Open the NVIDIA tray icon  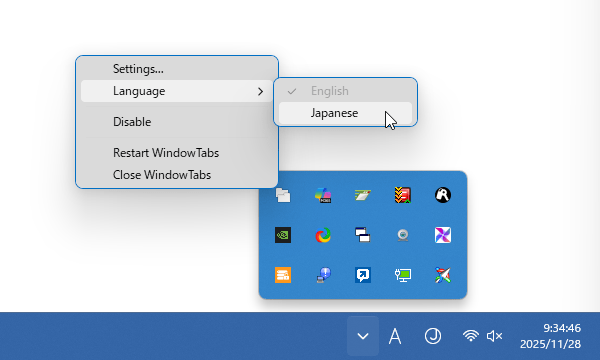point(283,235)
